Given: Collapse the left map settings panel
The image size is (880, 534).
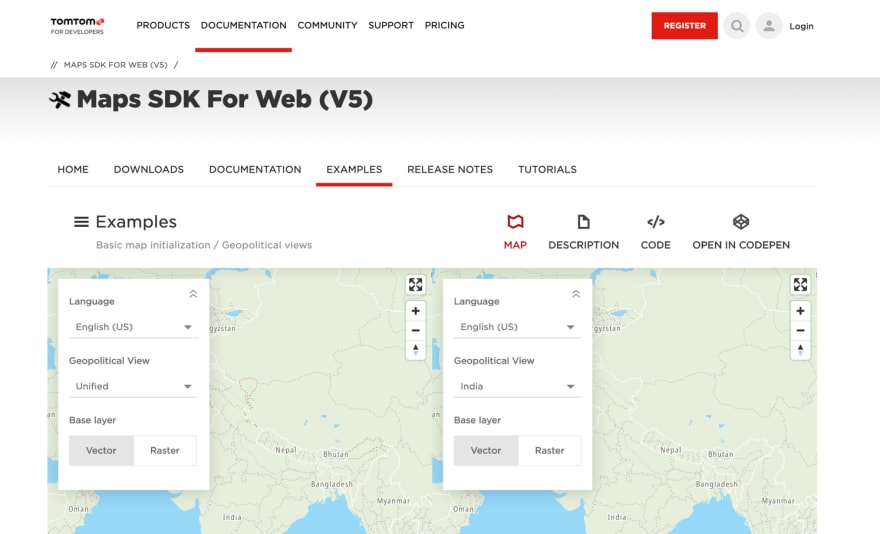Looking at the screenshot, I should (193, 294).
